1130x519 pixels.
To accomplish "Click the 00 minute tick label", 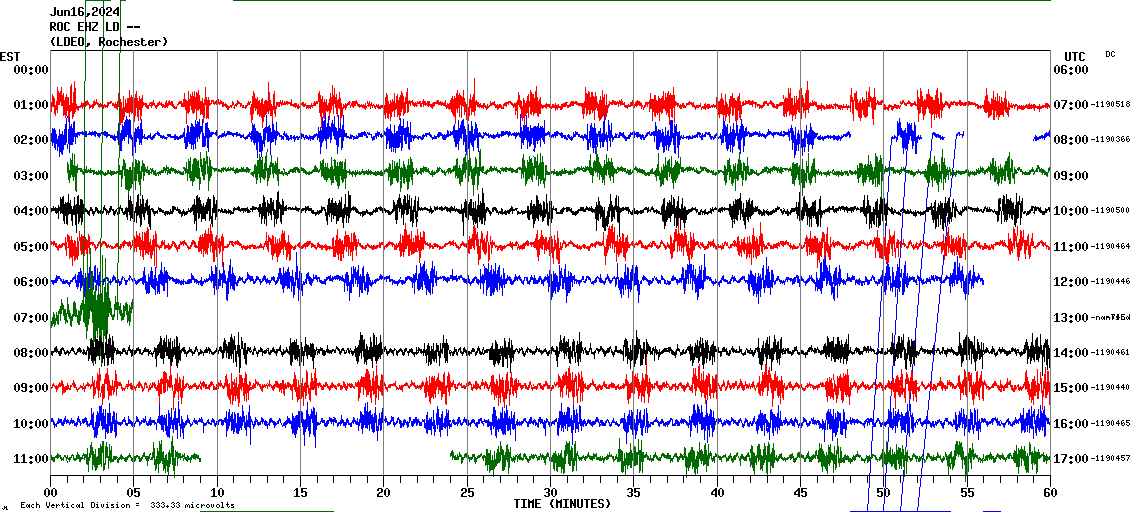I will tap(51, 492).
